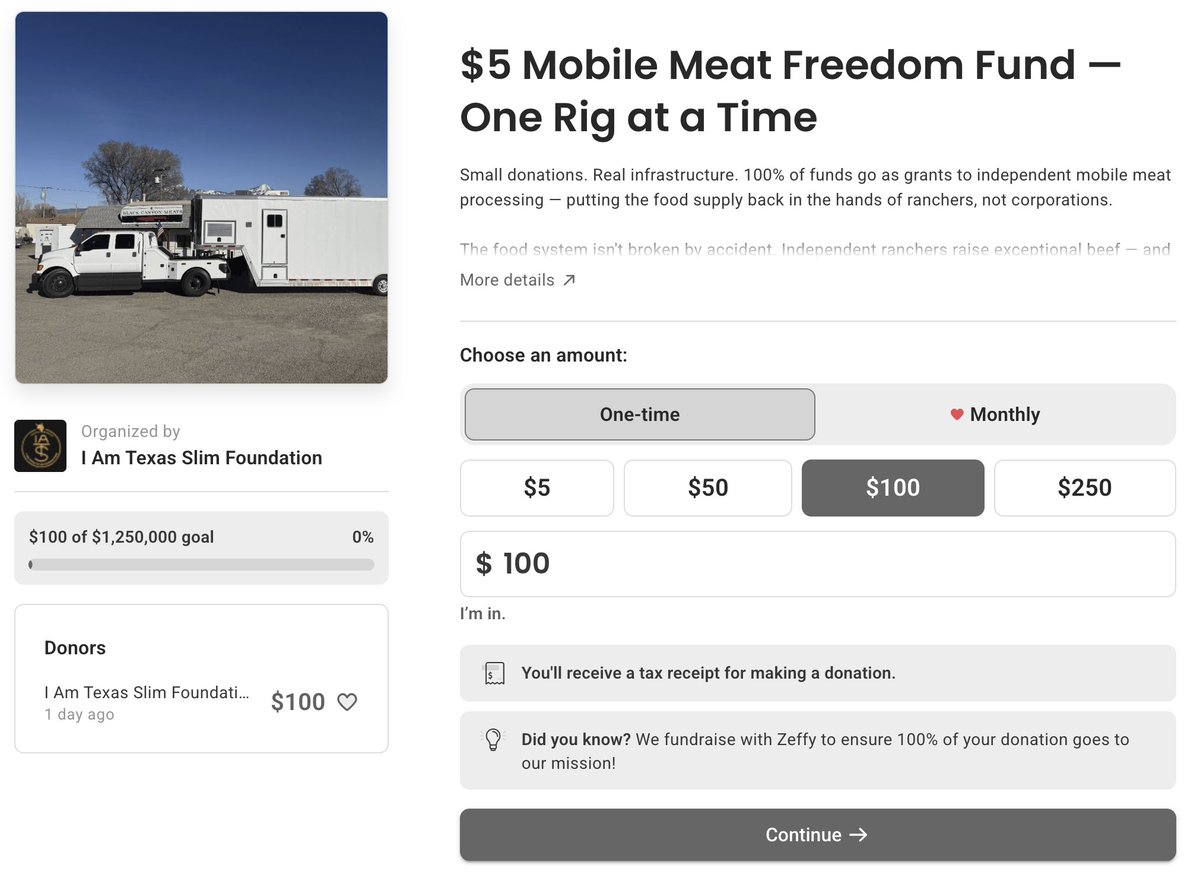This screenshot has width=1200, height=887.
Task: Click the tax receipt icon
Action: click(492, 673)
